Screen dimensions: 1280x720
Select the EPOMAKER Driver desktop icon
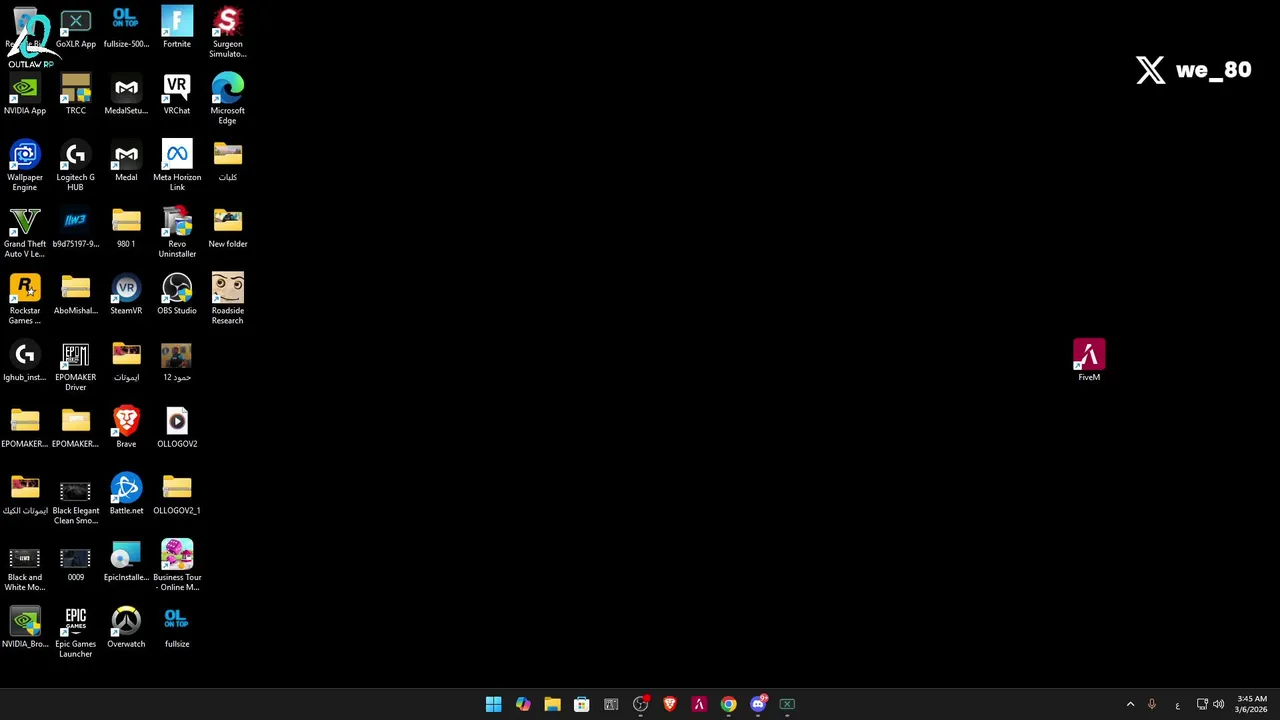(76, 366)
